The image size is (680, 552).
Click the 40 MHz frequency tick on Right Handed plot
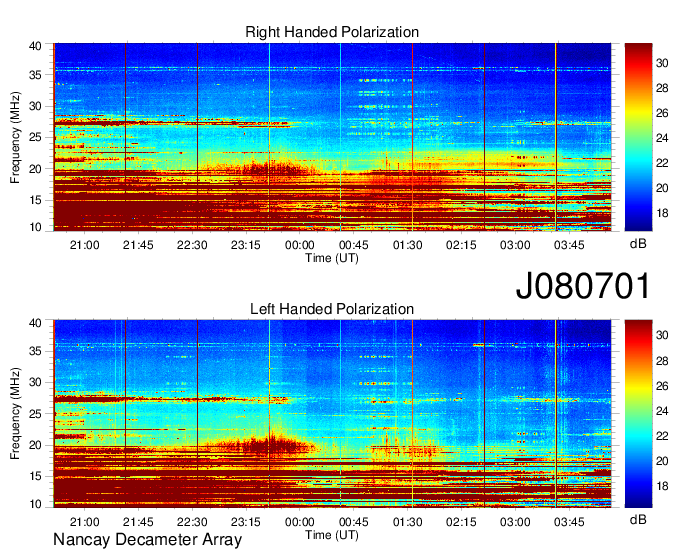(36, 46)
